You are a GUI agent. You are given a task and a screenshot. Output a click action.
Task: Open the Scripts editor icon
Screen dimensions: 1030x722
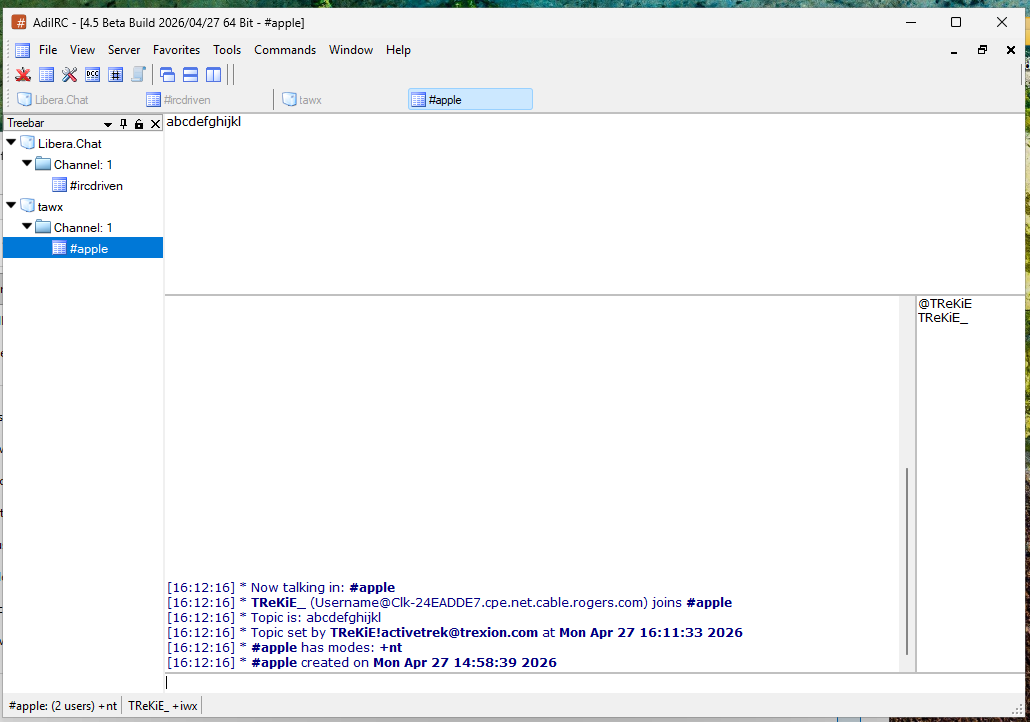(138, 74)
